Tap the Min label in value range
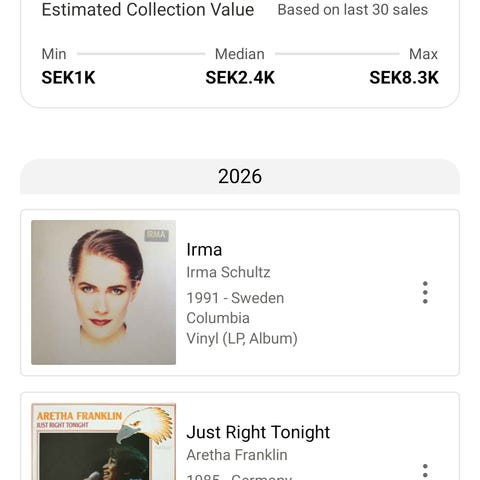The image size is (480, 480). pos(54,54)
